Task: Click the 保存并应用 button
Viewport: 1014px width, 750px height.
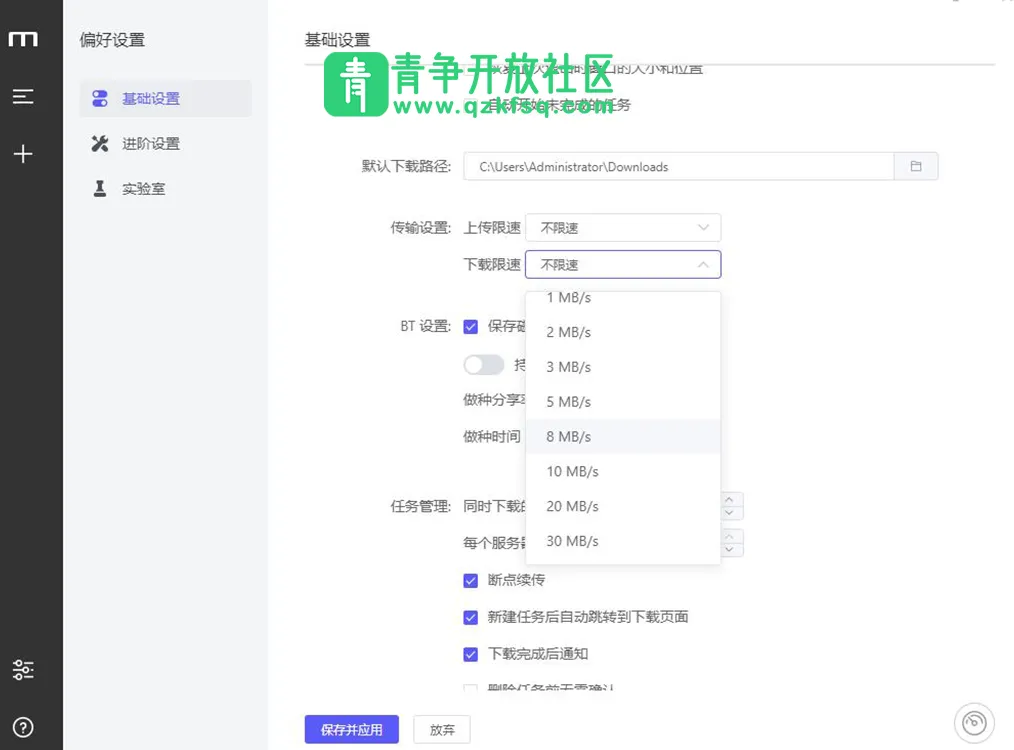Action: [x=351, y=730]
